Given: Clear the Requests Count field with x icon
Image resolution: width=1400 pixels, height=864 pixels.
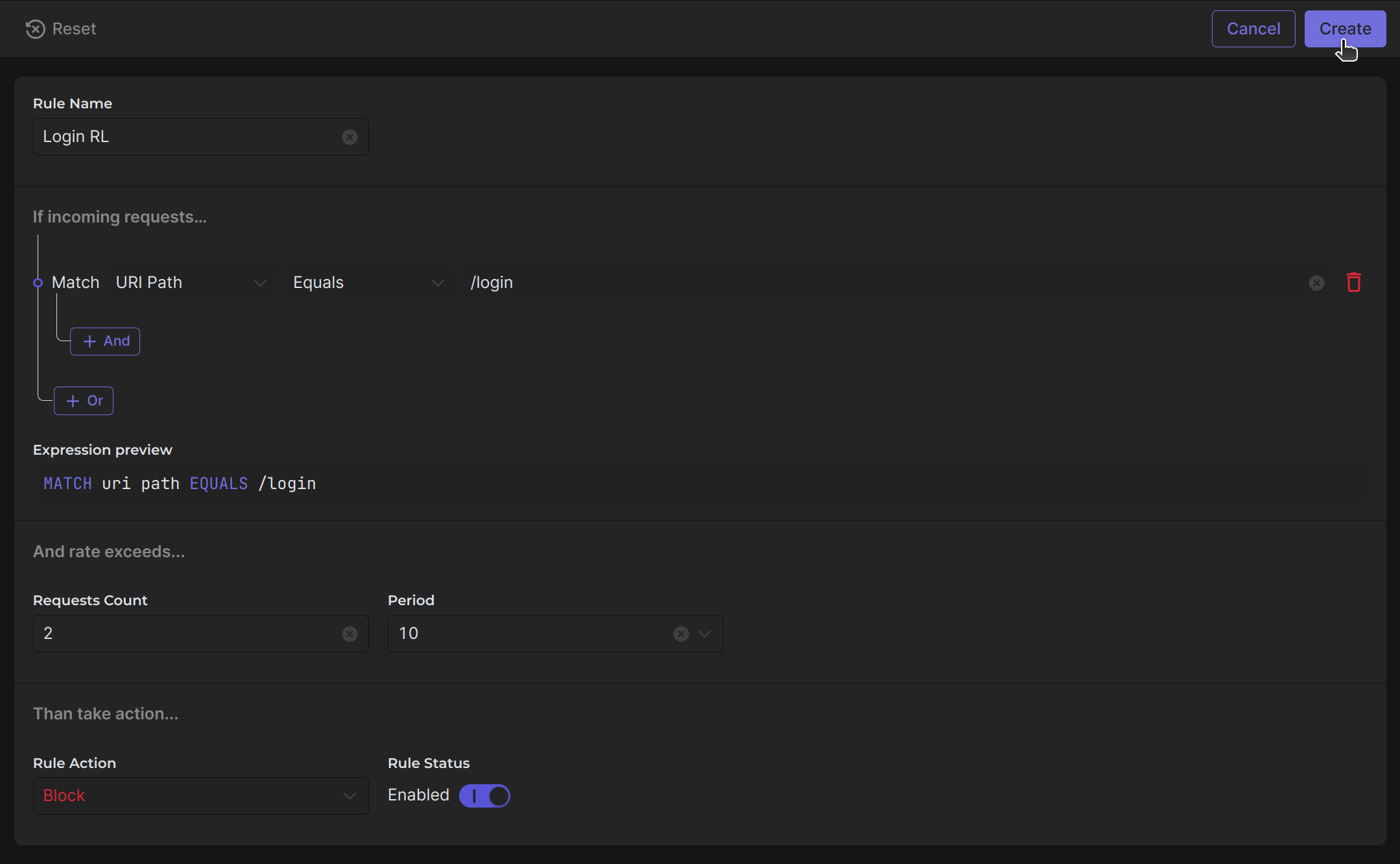Looking at the screenshot, I should point(350,634).
